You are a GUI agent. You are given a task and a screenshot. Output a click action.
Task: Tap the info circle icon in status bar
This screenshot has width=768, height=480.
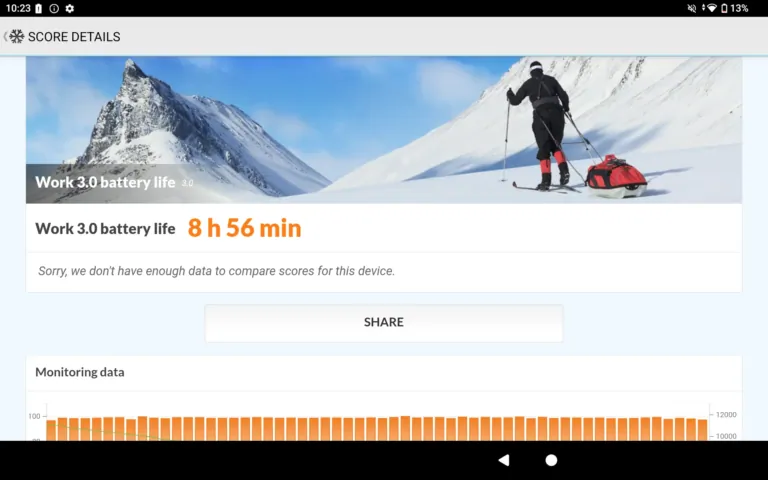click(54, 8)
